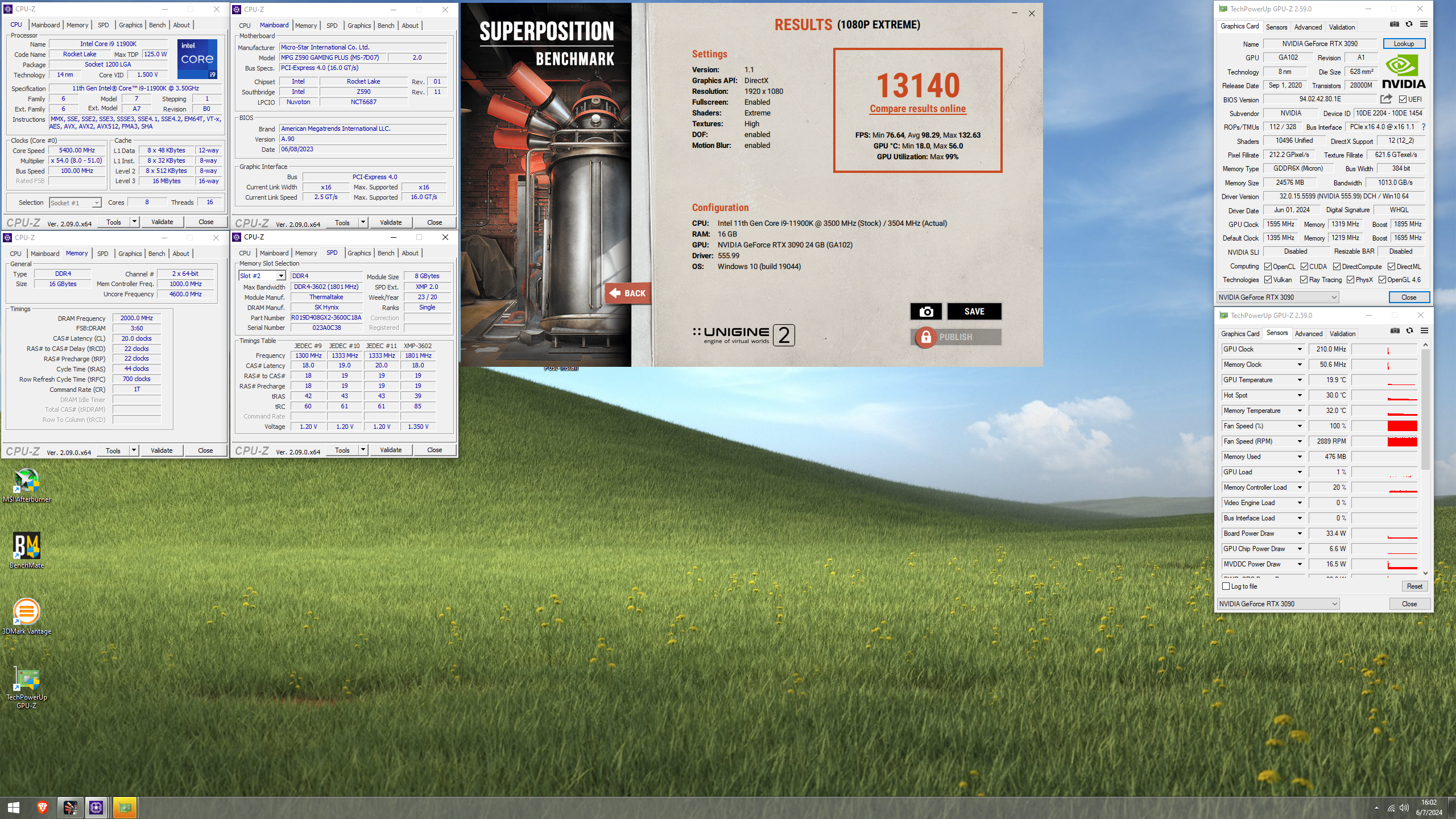Switch to About tab in CPU-Z Memory window
The width and height of the screenshot is (1456, 819).
click(181, 254)
